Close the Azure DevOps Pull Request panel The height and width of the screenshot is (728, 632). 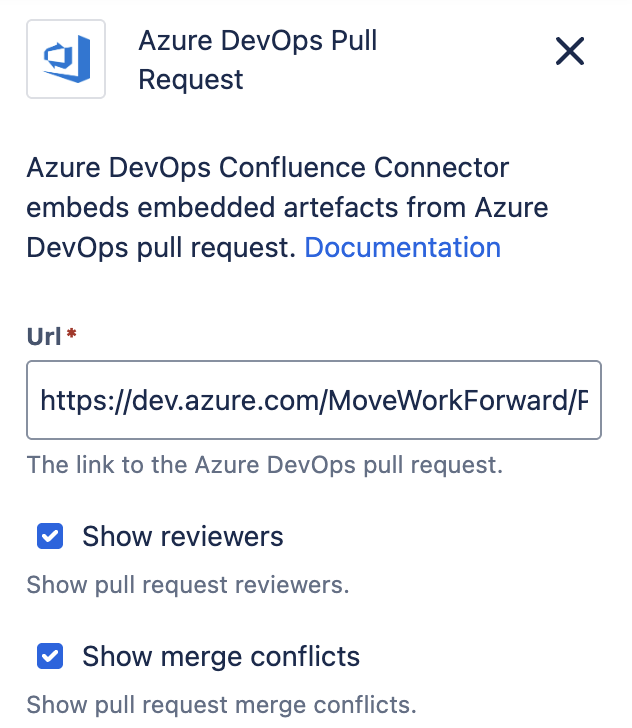click(x=570, y=52)
